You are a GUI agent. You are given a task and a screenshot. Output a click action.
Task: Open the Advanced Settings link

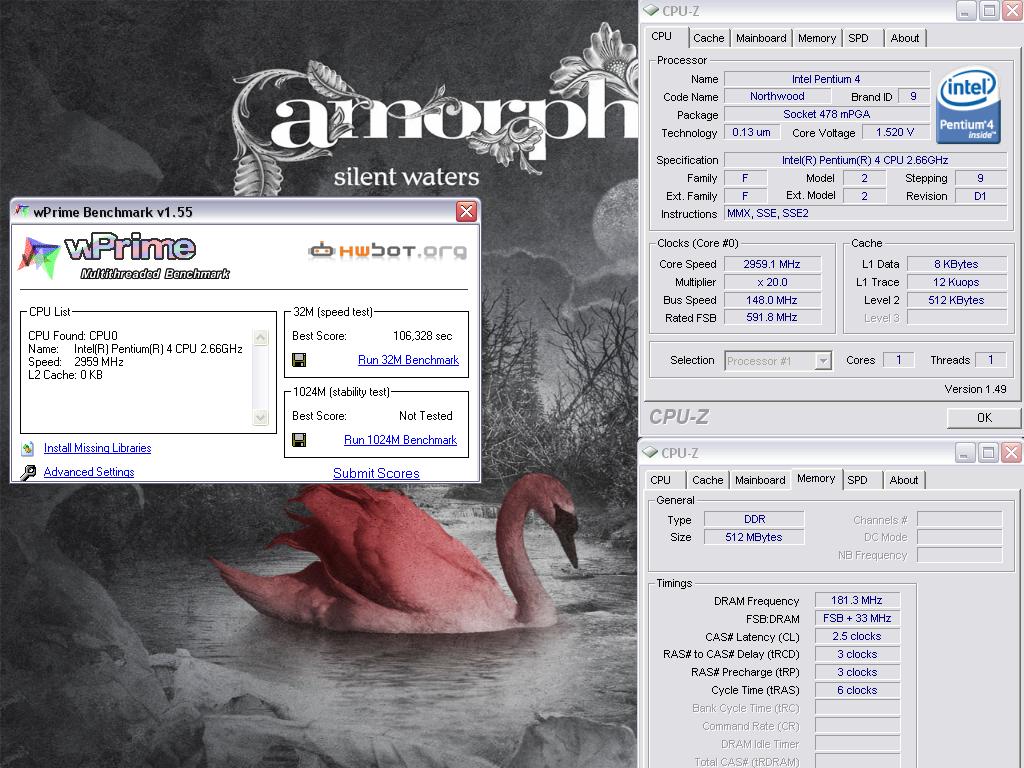pos(89,472)
